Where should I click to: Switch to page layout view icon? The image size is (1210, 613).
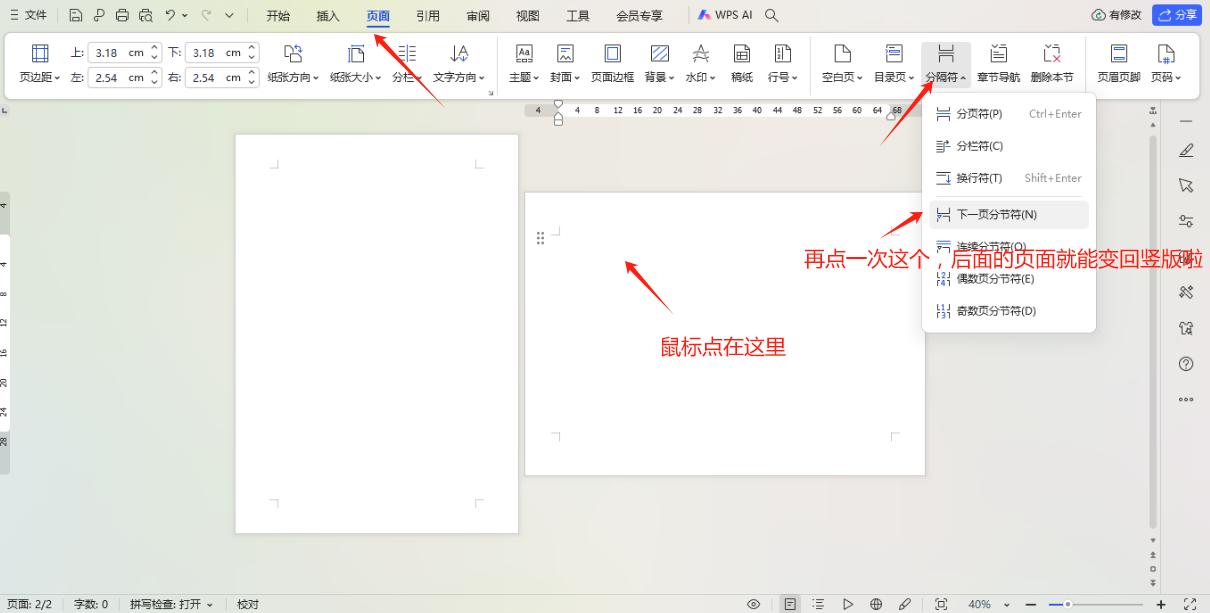791,604
